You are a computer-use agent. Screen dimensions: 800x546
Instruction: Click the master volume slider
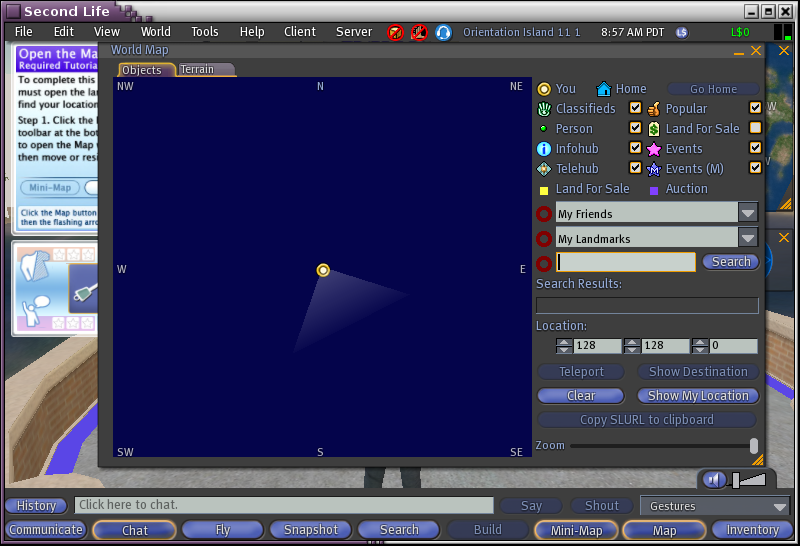tap(749, 480)
